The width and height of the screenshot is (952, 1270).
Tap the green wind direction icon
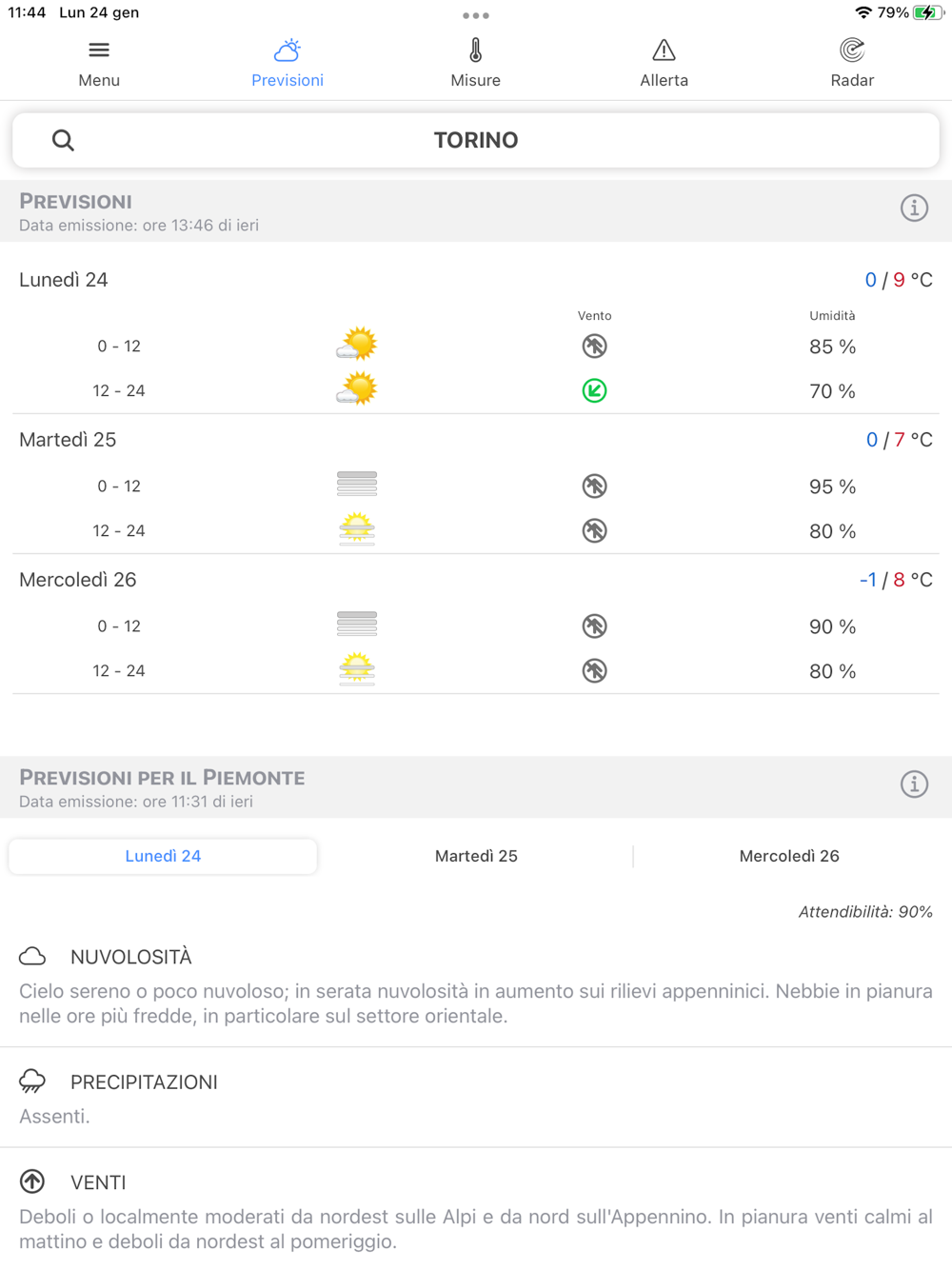pos(594,390)
